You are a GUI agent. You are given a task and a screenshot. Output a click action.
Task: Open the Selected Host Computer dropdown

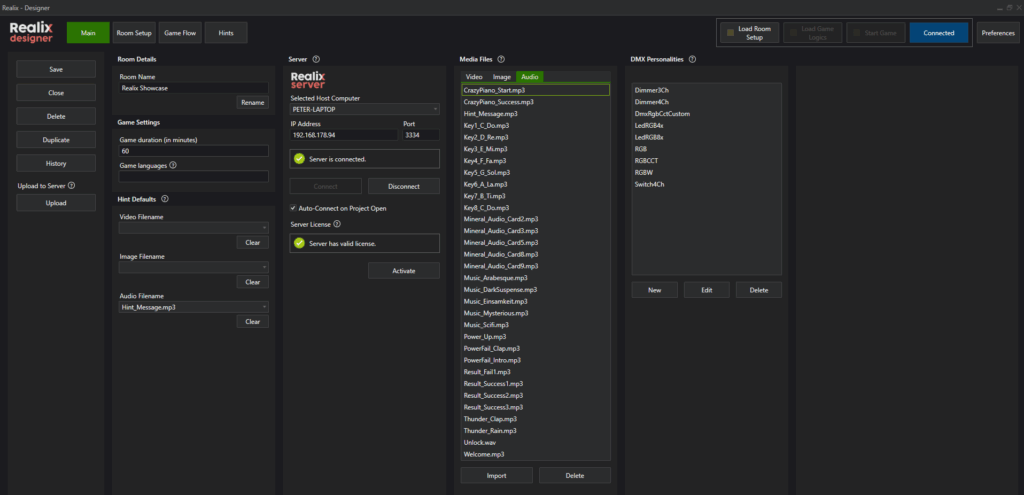tap(364, 110)
